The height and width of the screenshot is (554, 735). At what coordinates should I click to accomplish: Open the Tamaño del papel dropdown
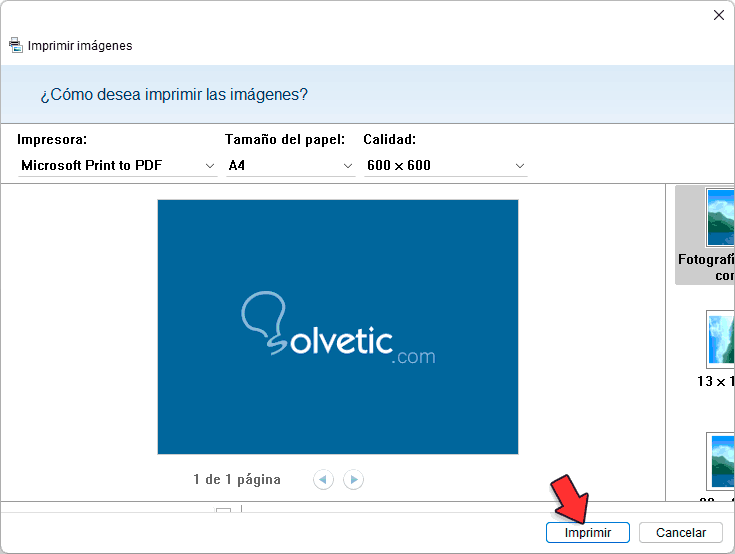click(290, 165)
